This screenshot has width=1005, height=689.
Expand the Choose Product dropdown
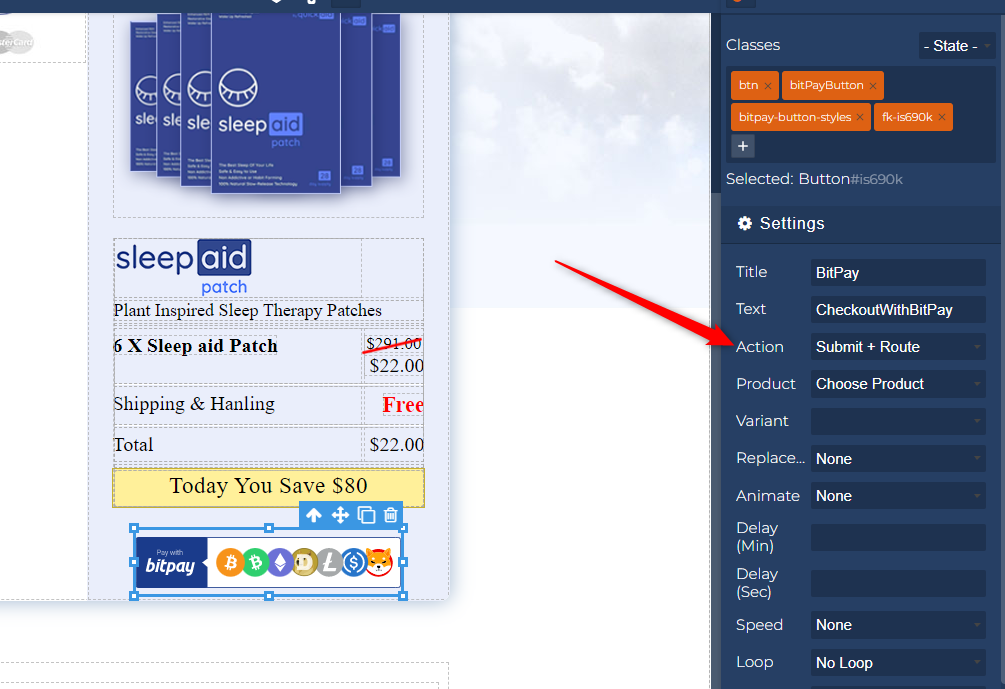897,384
